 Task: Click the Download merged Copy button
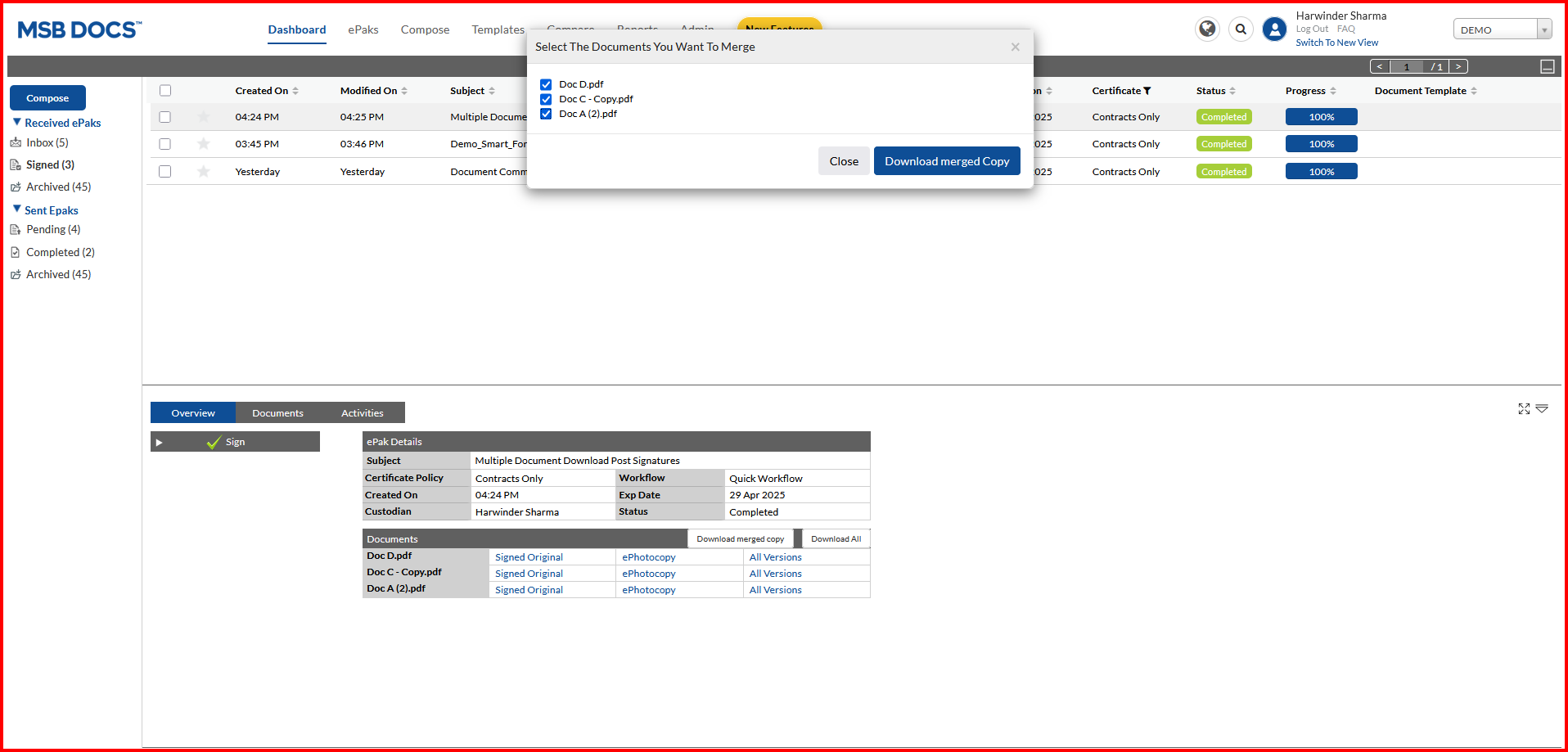click(x=946, y=161)
